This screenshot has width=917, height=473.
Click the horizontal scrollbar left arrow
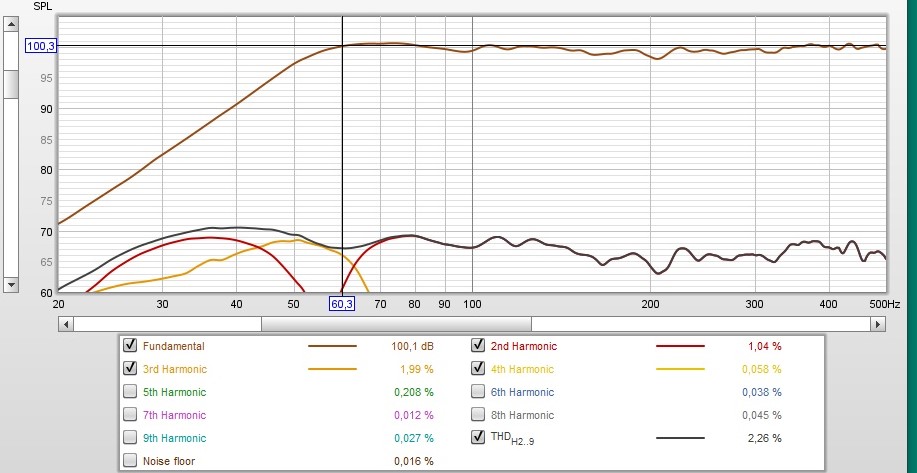[x=66, y=324]
